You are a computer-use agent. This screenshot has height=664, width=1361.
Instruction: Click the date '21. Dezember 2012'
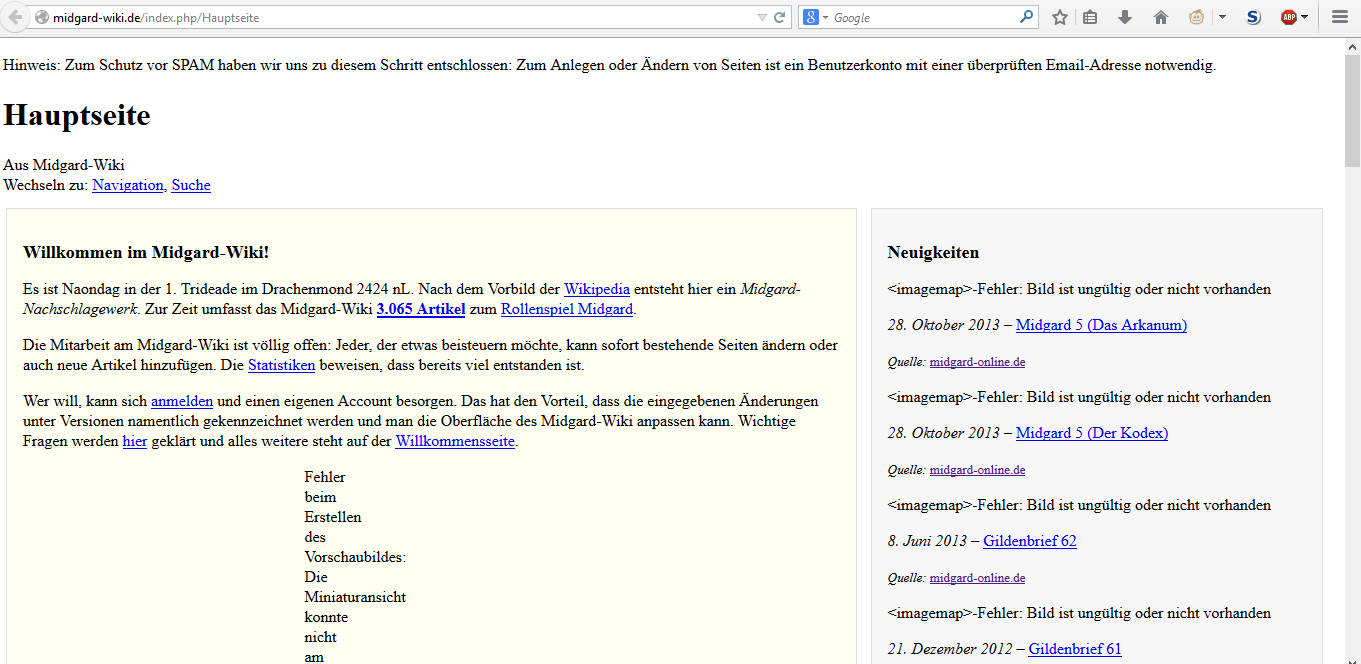(x=950, y=649)
